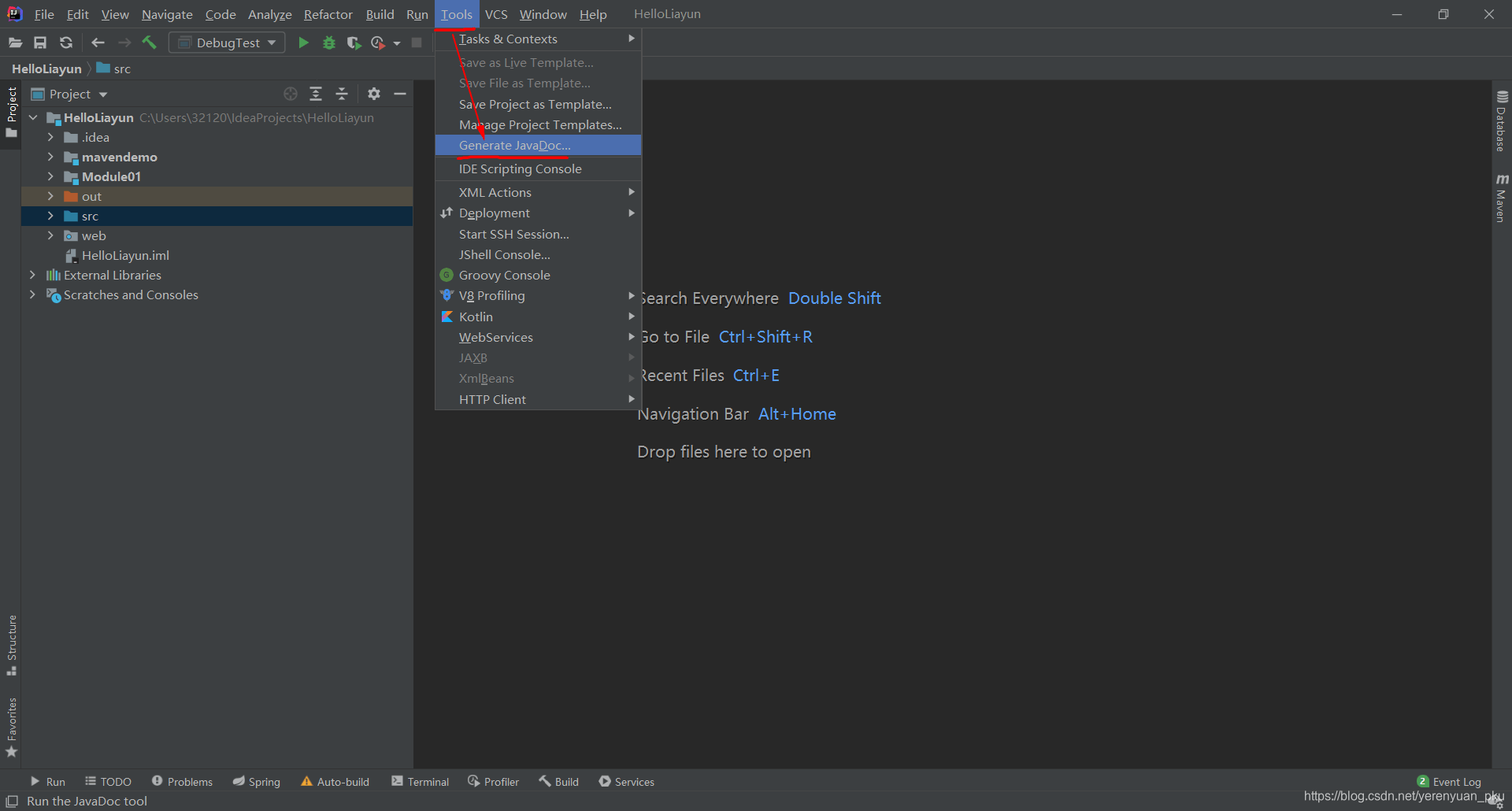Screen dimensions: 1512x811
Task: Open the DebugTest run configuration dropdown
Action: 227,43
